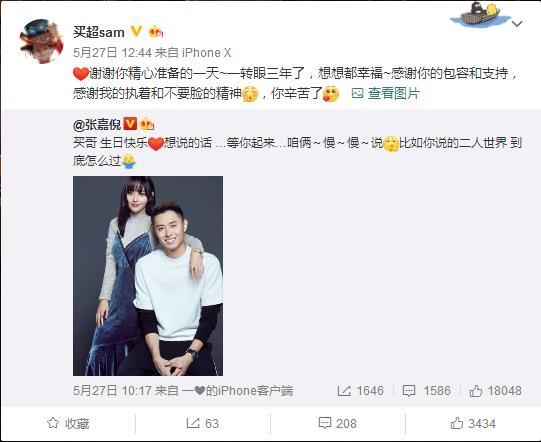Open the original post's 1586 comments

coord(426,391)
